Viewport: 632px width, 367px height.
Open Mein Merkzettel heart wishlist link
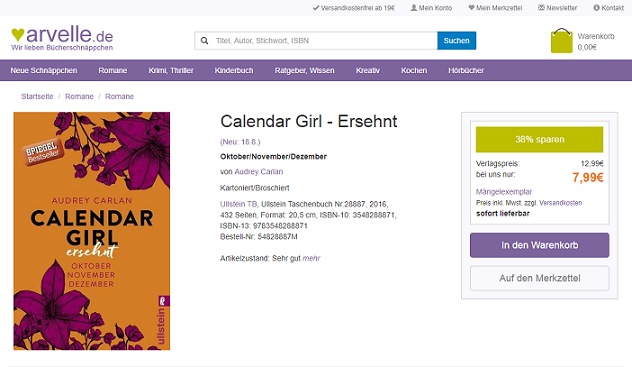(x=495, y=8)
